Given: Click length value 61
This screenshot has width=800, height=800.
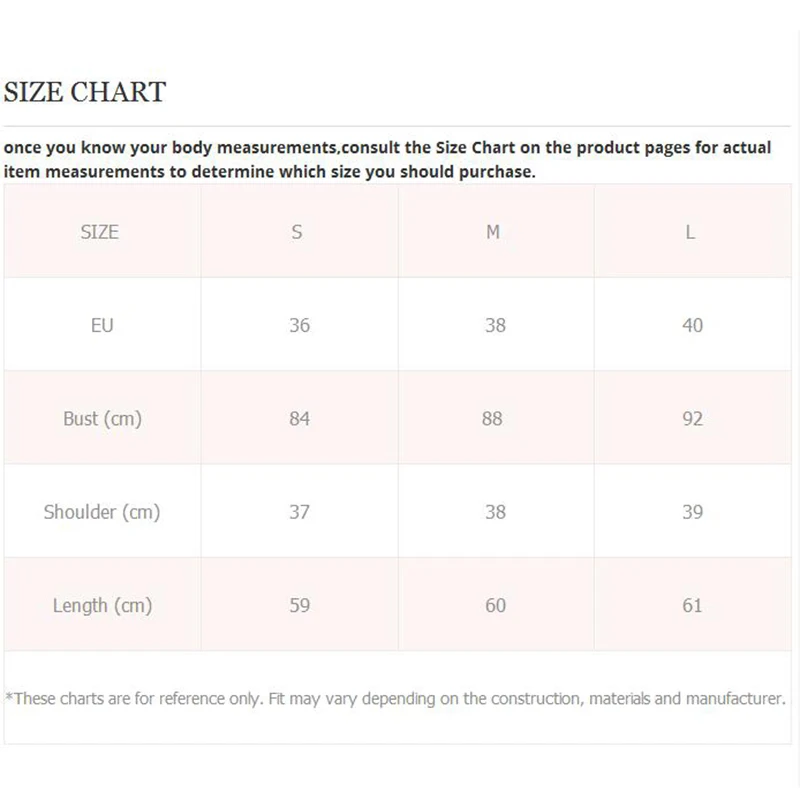Looking at the screenshot, I should pyautogui.click(x=692, y=605).
